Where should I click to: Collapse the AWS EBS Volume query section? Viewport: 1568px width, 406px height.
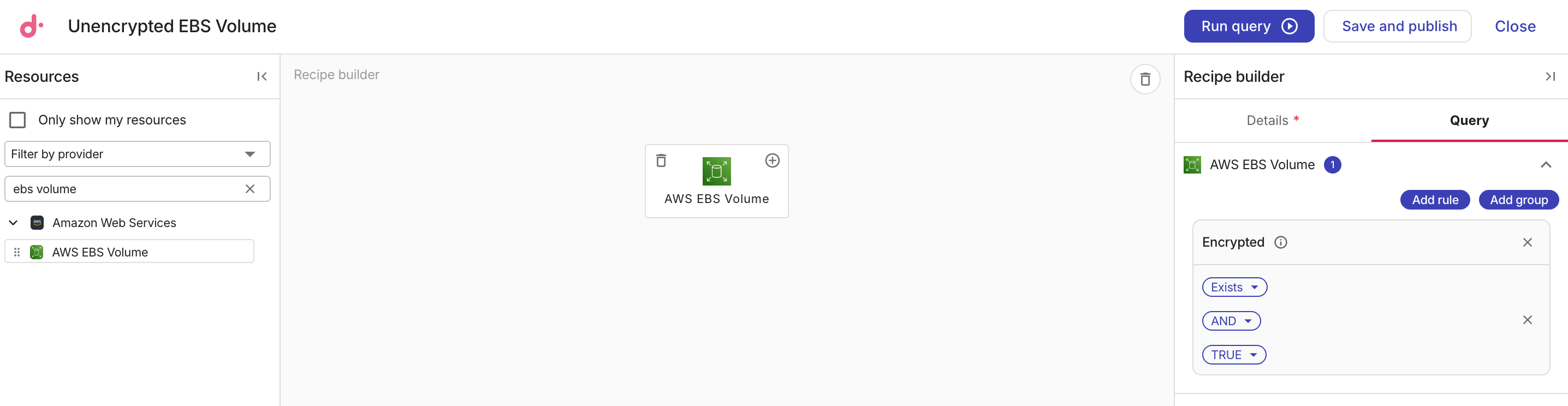pyautogui.click(x=1546, y=165)
